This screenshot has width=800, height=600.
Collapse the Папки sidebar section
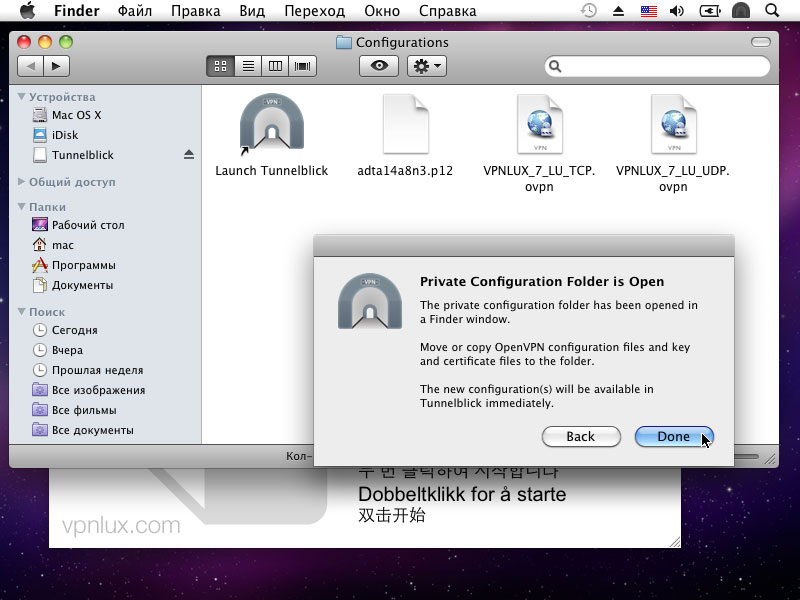pos(21,207)
